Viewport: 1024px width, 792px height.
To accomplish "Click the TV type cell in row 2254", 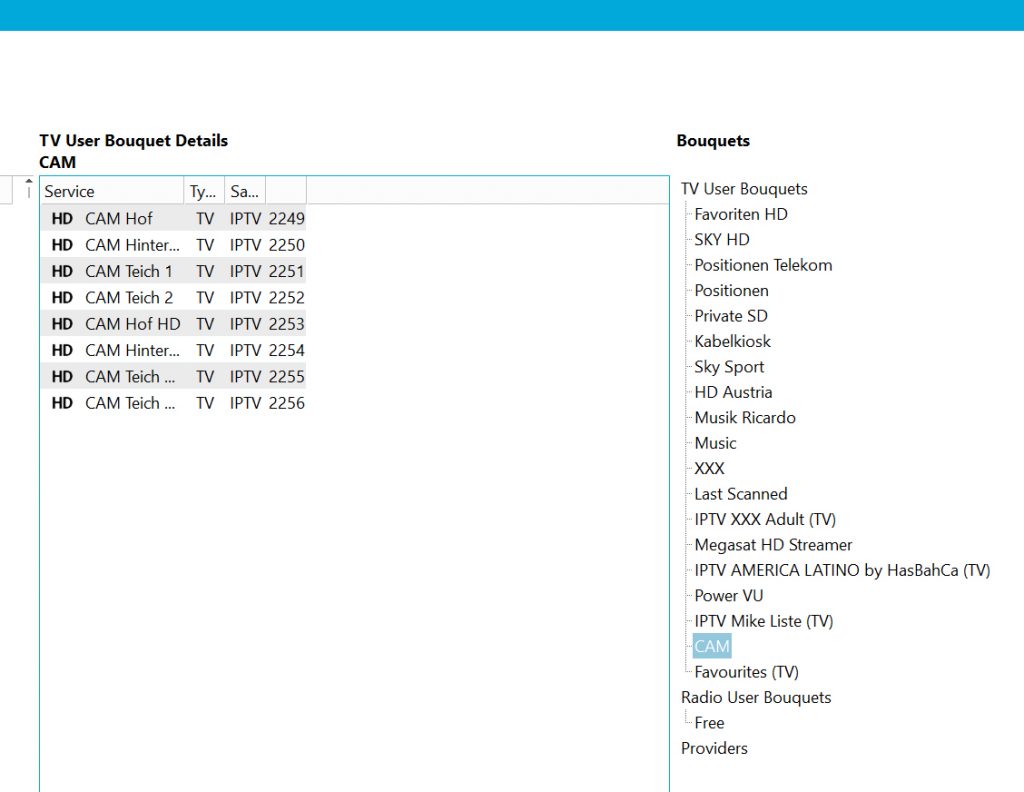I will (205, 350).
